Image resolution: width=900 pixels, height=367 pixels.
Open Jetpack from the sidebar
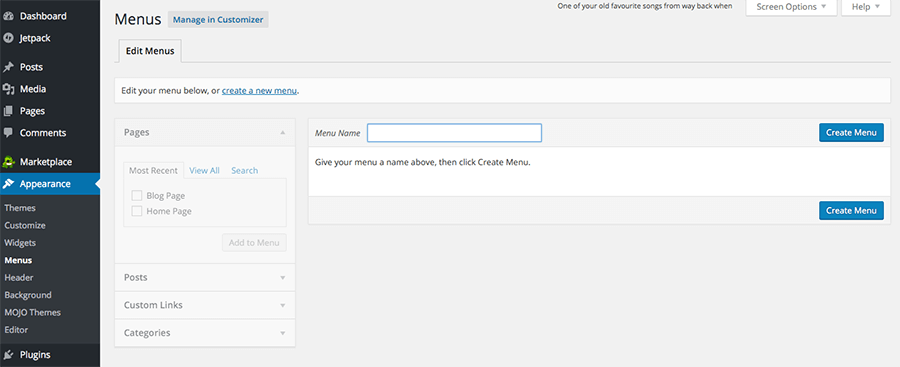tap(50, 38)
